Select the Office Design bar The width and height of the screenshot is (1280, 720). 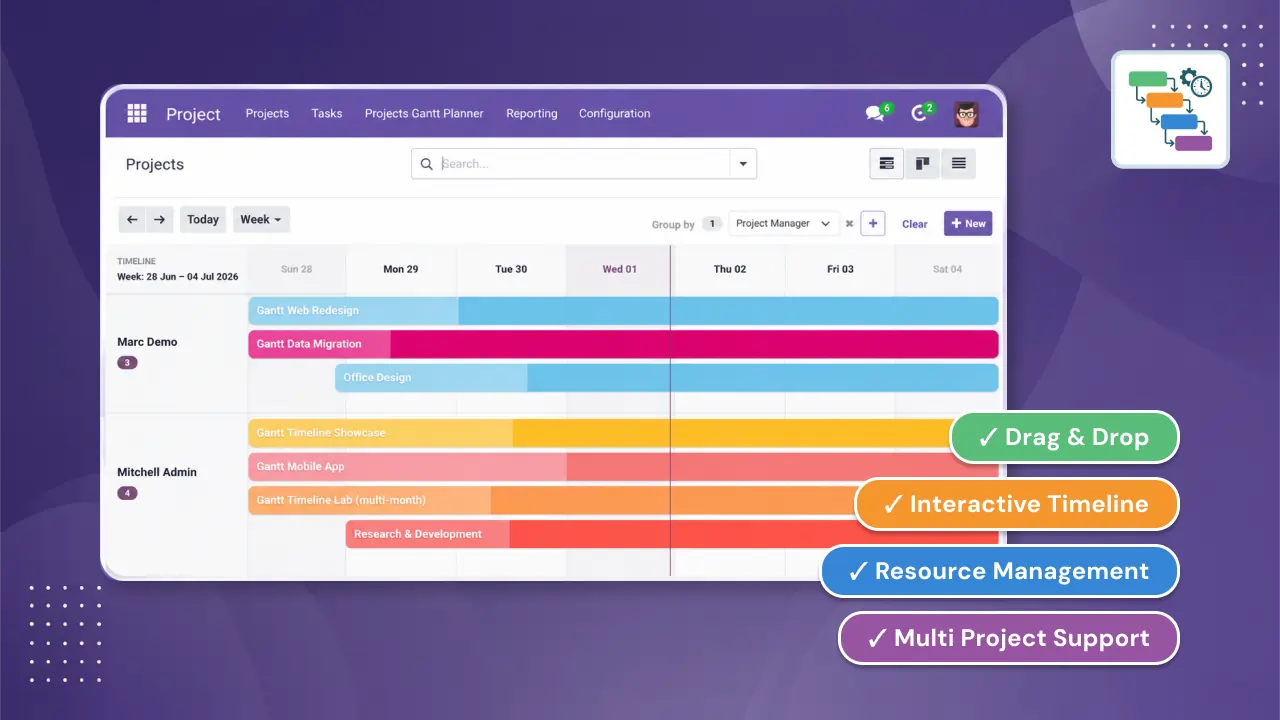(667, 378)
